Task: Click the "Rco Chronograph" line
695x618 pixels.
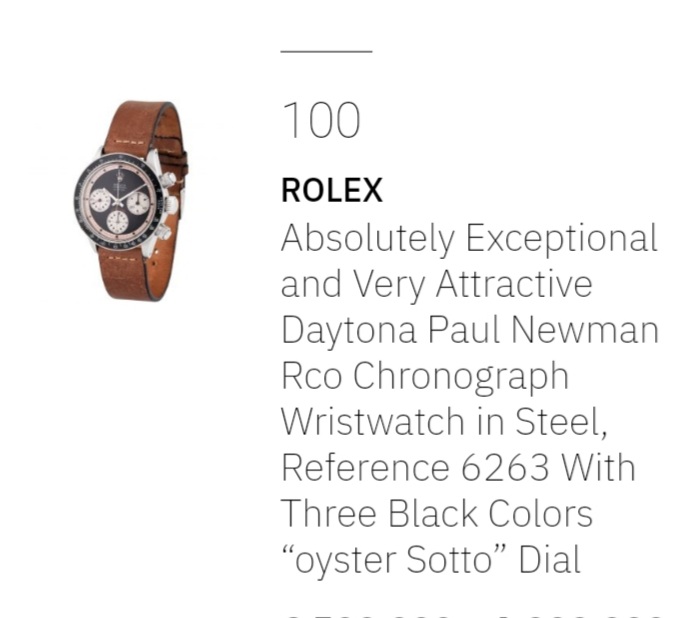Action: coord(424,376)
